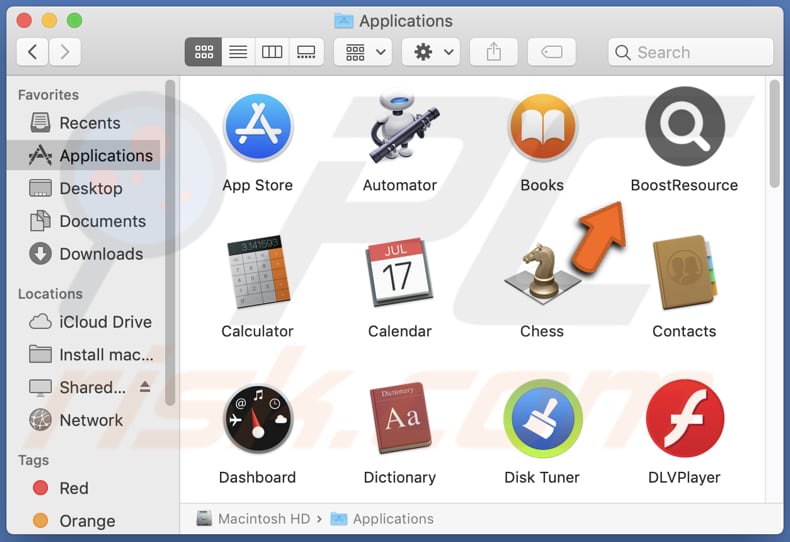
Task: Click the Edit Tags toolbar button
Action: pyautogui.click(x=552, y=52)
